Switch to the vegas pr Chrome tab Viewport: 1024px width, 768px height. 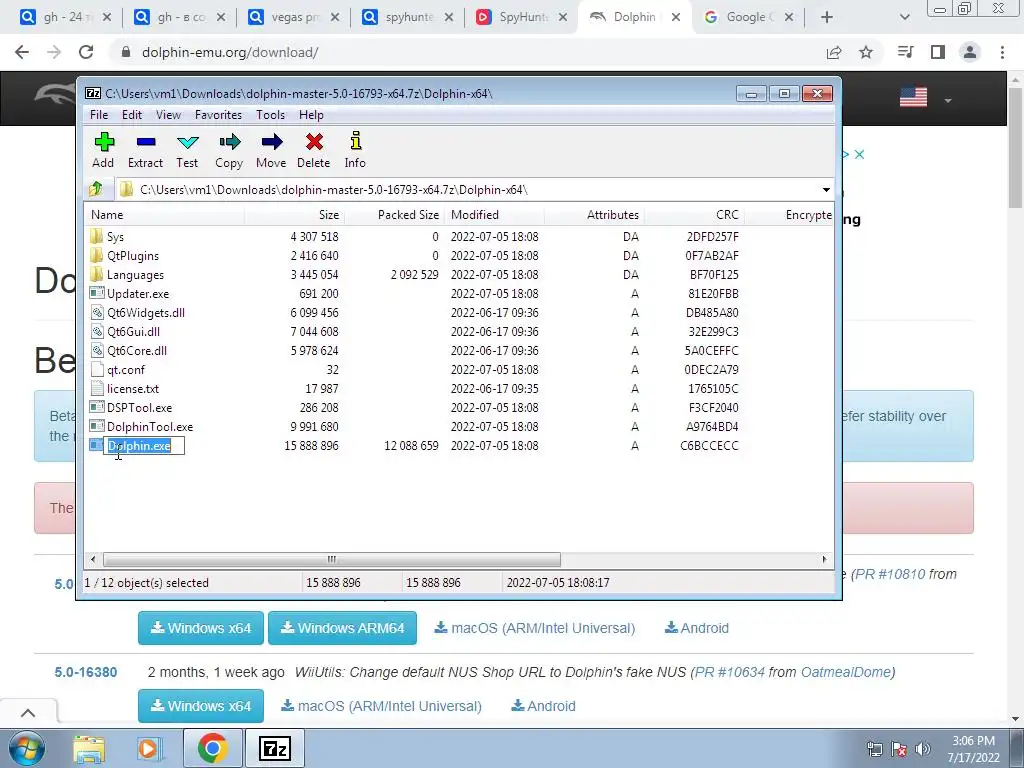click(293, 17)
